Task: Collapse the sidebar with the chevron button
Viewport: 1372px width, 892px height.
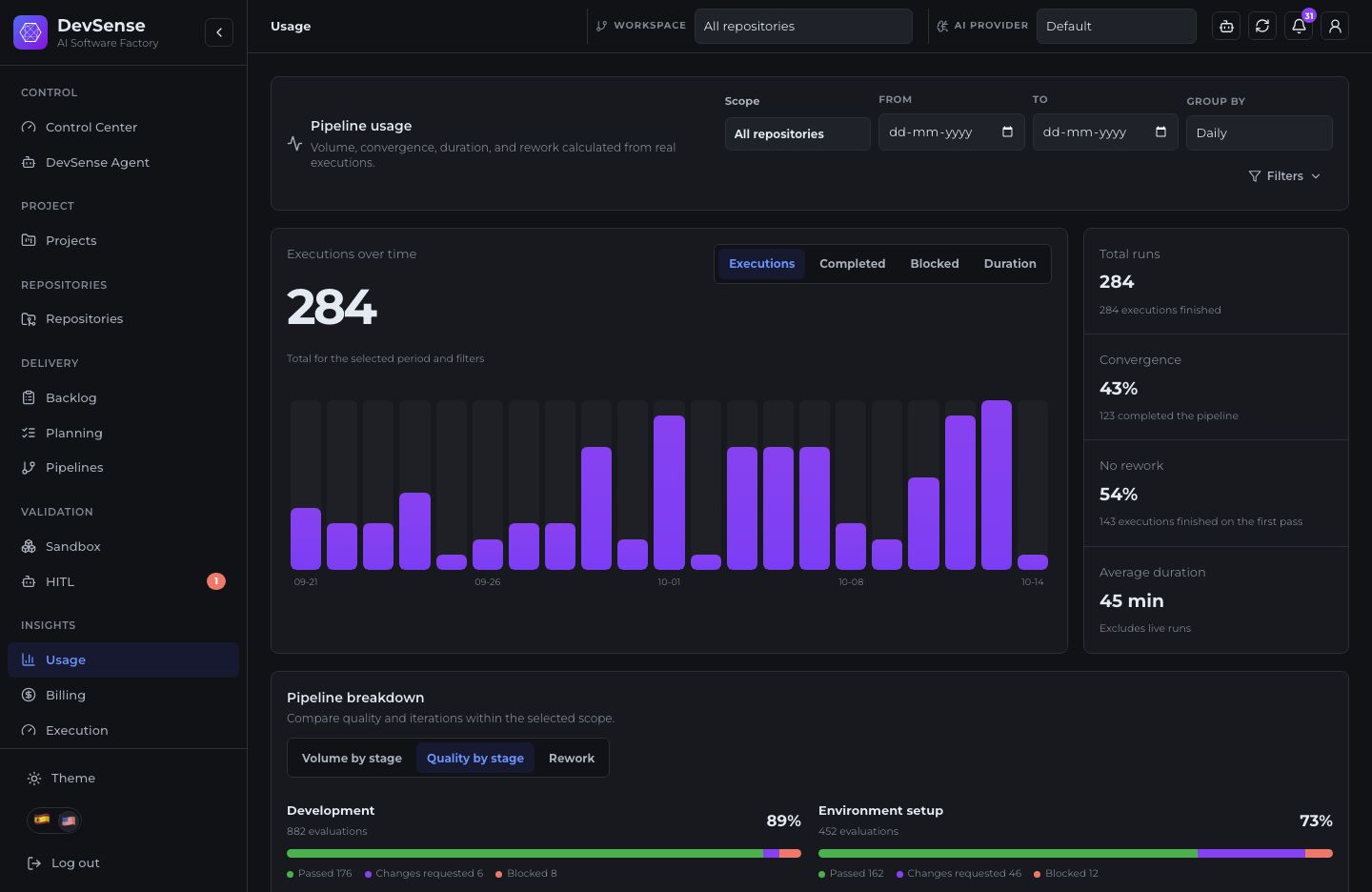Action: pos(219,32)
